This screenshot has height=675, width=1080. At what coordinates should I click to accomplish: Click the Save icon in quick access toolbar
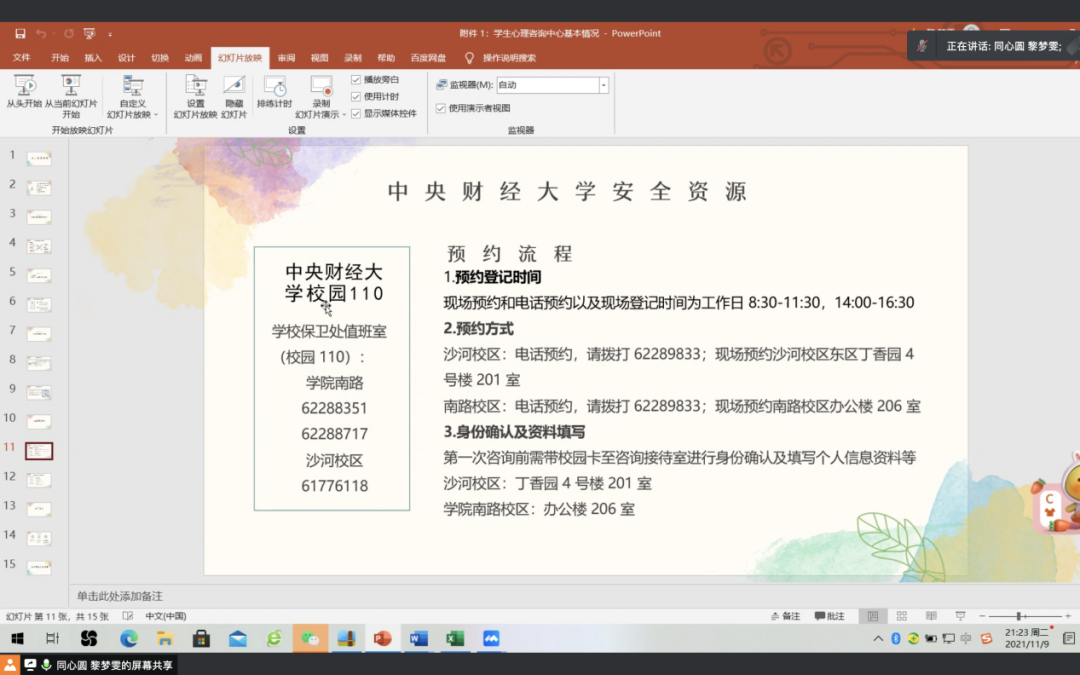(20, 33)
